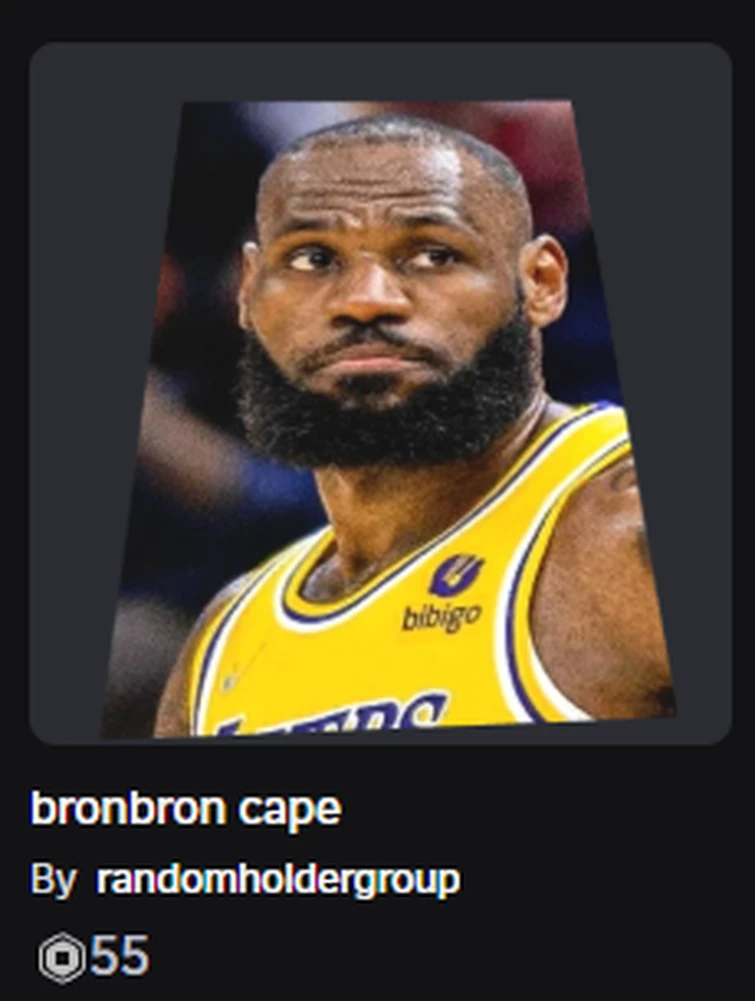
Task: Click the Robux currency icon
Action: click(x=61, y=957)
